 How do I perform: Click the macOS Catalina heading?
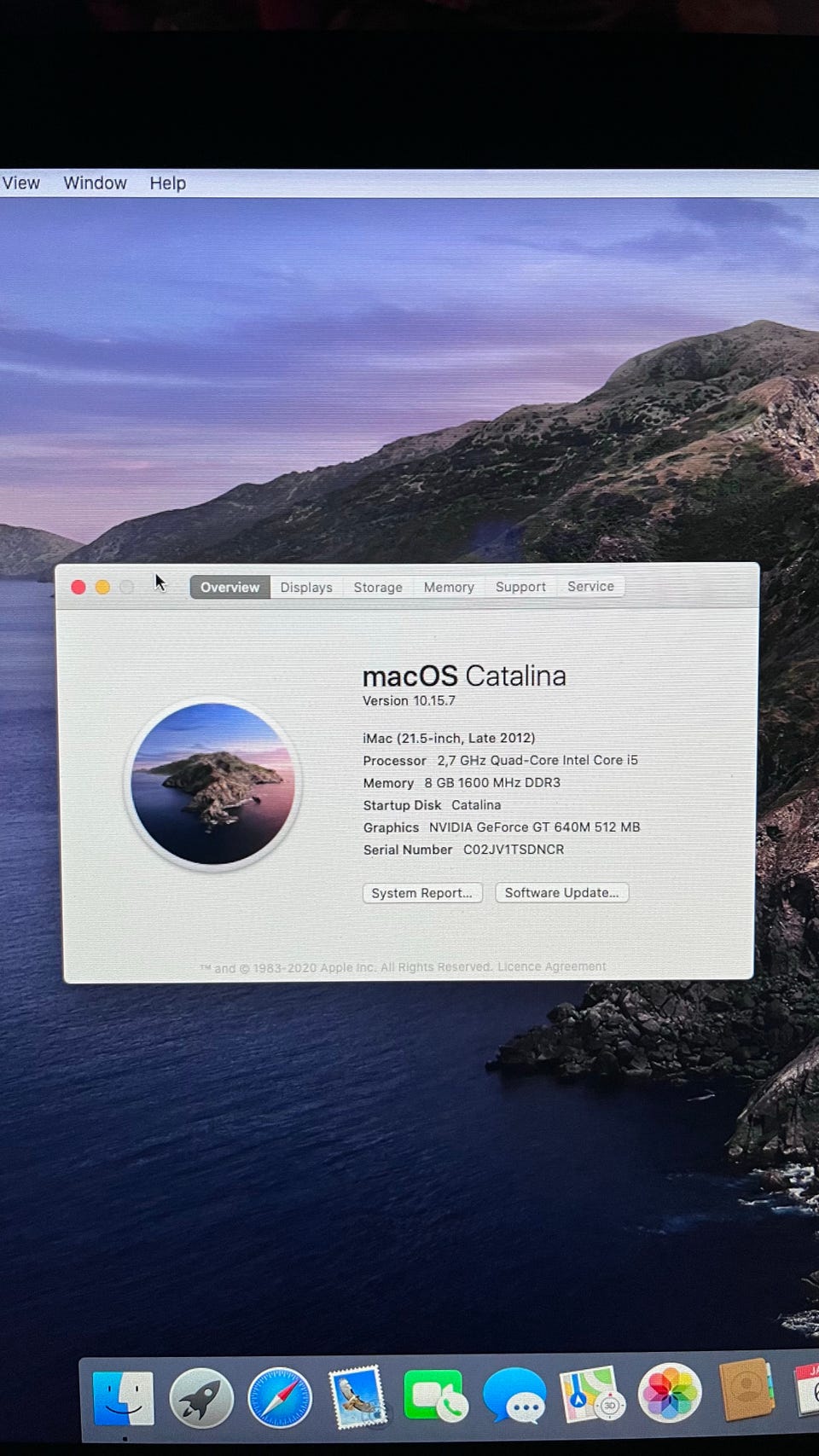[x=464, y=676]
